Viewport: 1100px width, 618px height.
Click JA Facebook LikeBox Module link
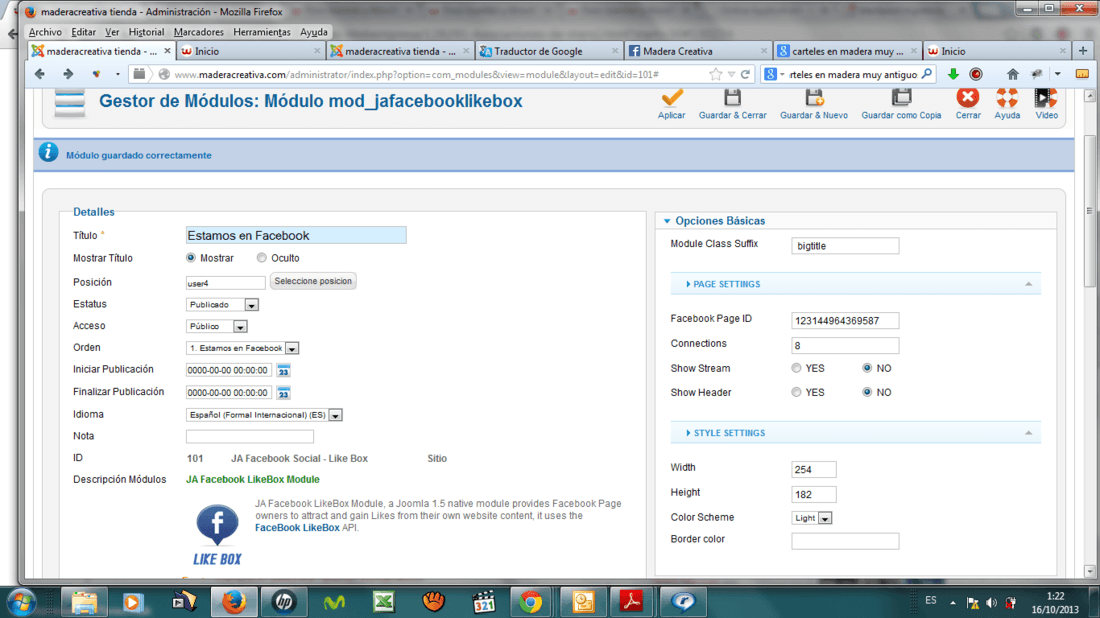(253, 479)
